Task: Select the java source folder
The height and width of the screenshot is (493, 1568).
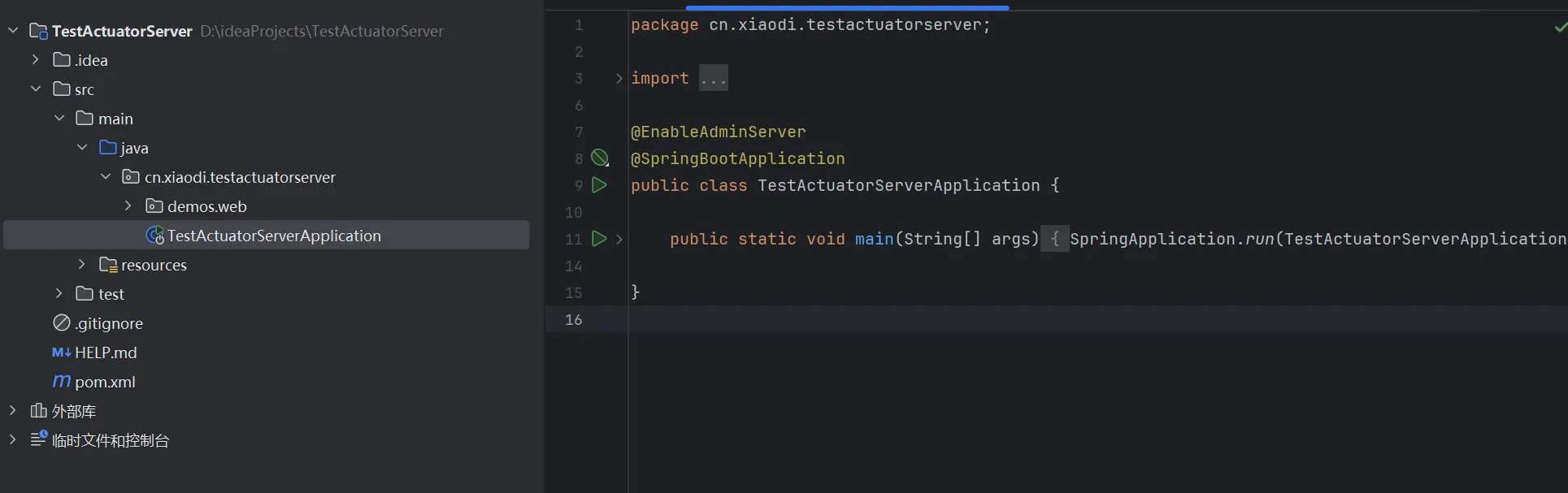Action: [x=134, y=148]
